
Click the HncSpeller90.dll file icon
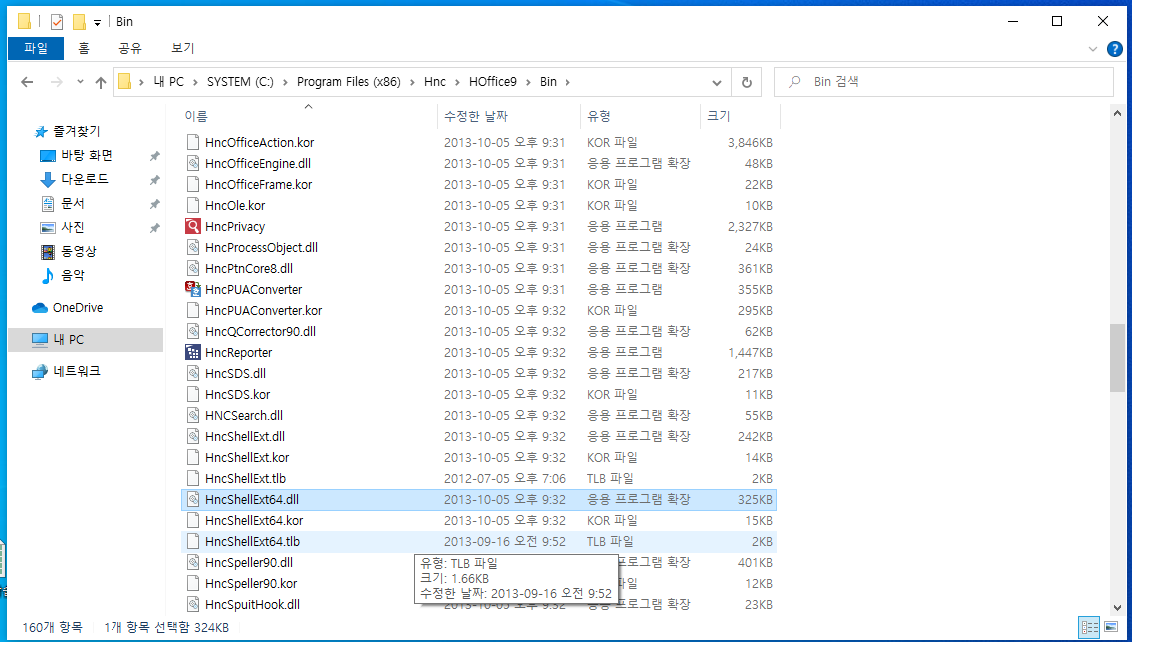pyautogui.click(x=192, y=563)
